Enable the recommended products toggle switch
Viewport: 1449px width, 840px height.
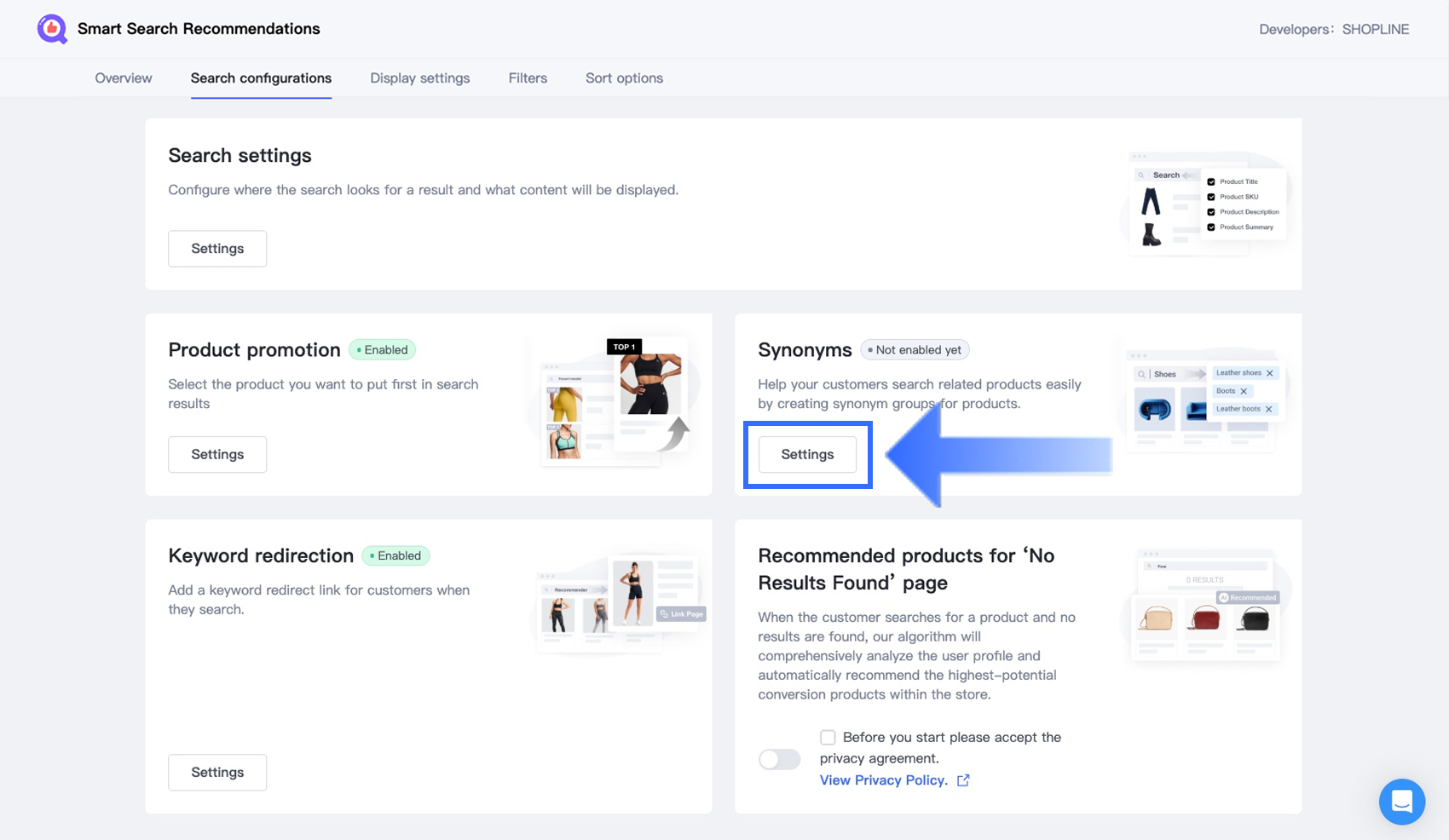click(x=779, y=759)
